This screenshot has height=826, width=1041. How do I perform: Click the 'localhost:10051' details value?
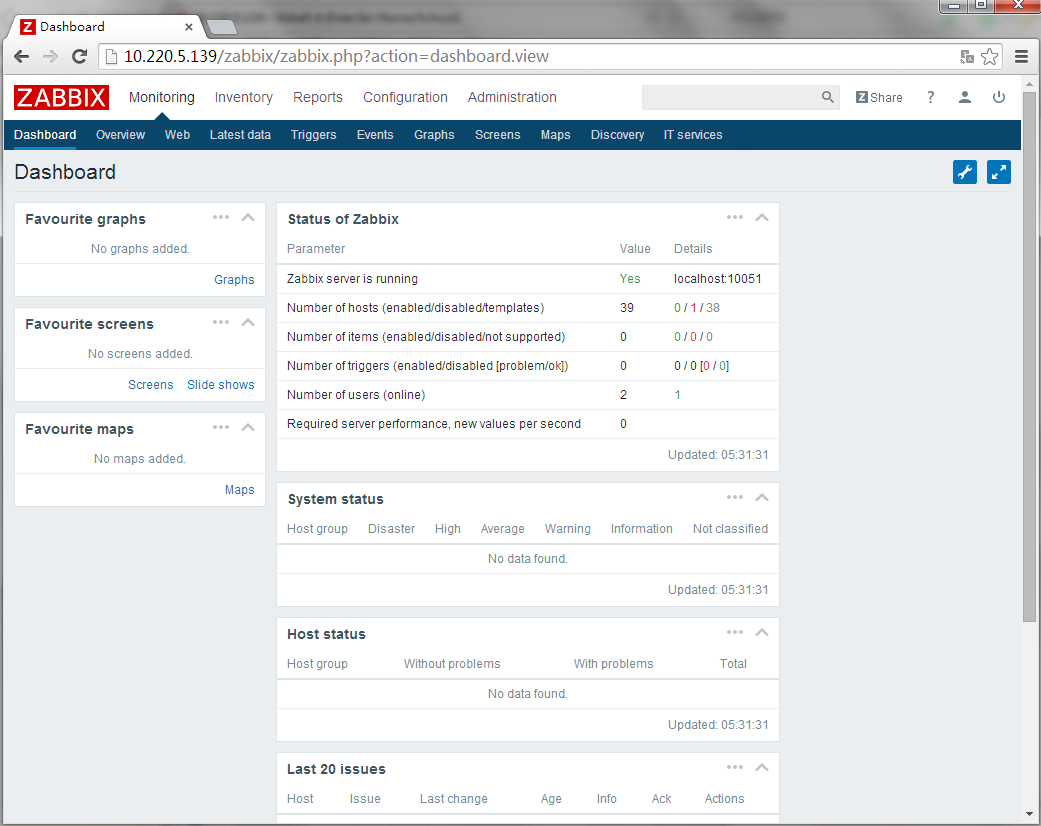tap(718, 279)
